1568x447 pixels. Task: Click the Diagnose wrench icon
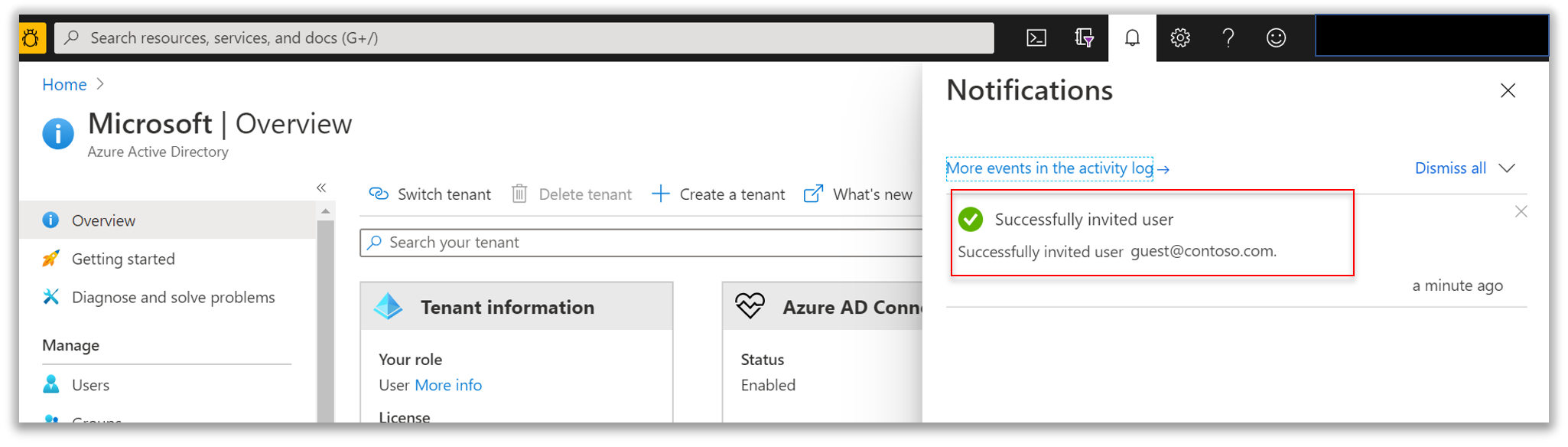50,297
